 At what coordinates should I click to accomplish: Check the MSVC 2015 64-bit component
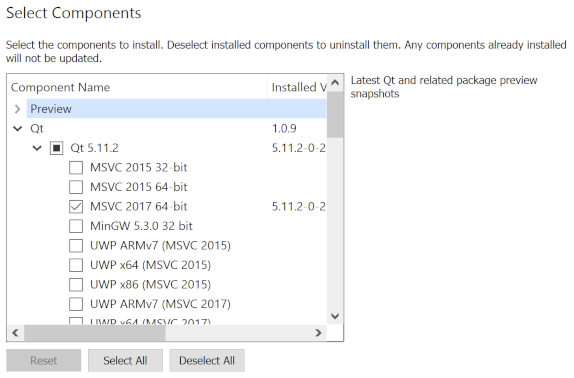[x=76, y=187]
